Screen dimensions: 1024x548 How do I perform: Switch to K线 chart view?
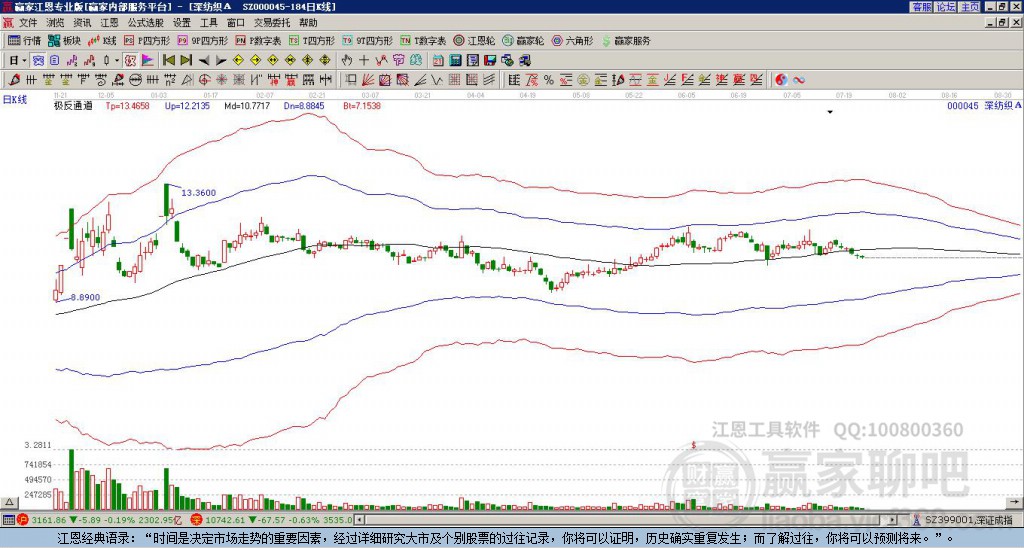pyautogui.click(x=102, y=40)
